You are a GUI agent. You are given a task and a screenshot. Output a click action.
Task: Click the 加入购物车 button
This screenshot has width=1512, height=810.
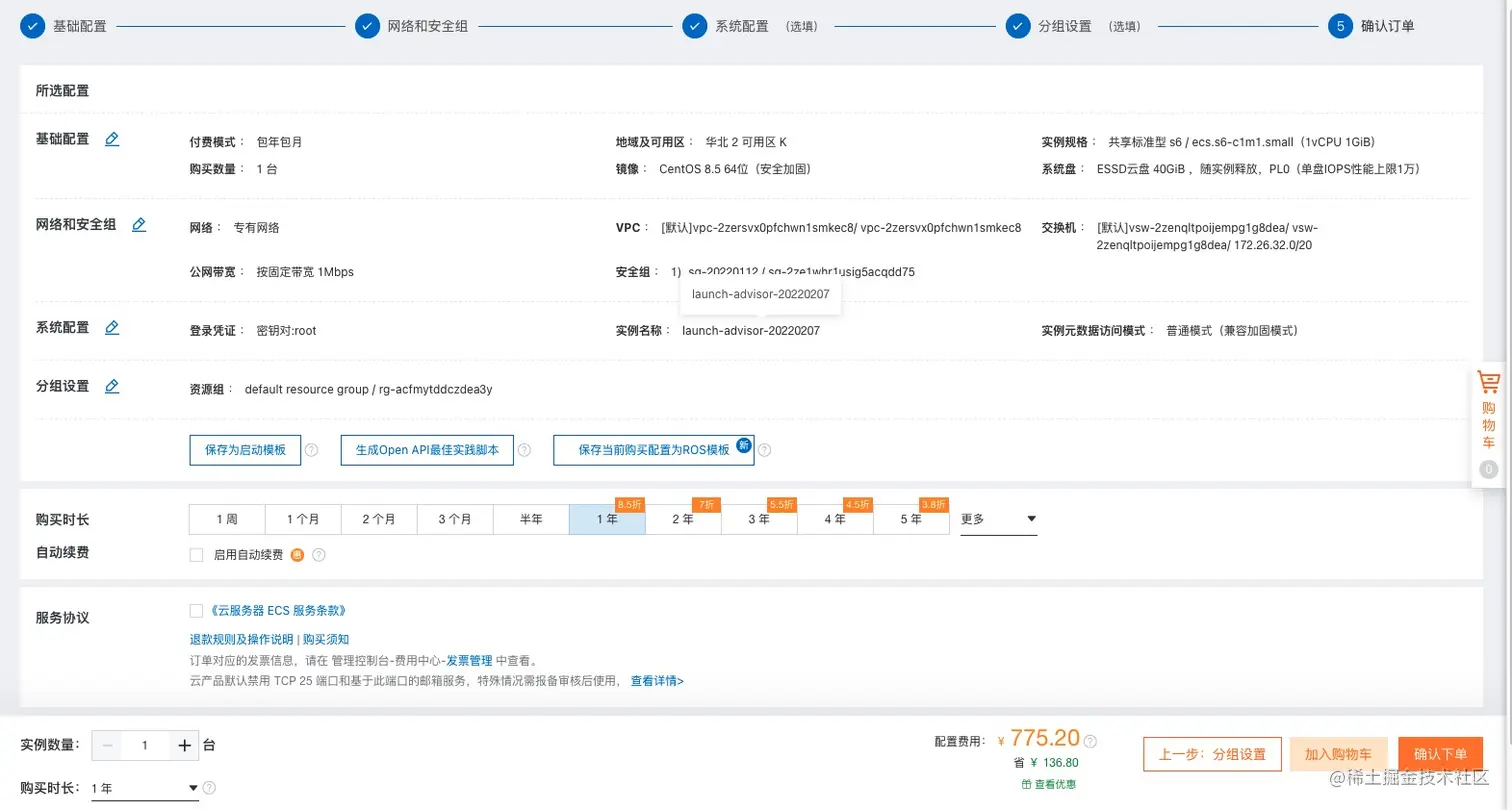(1339, 754)
